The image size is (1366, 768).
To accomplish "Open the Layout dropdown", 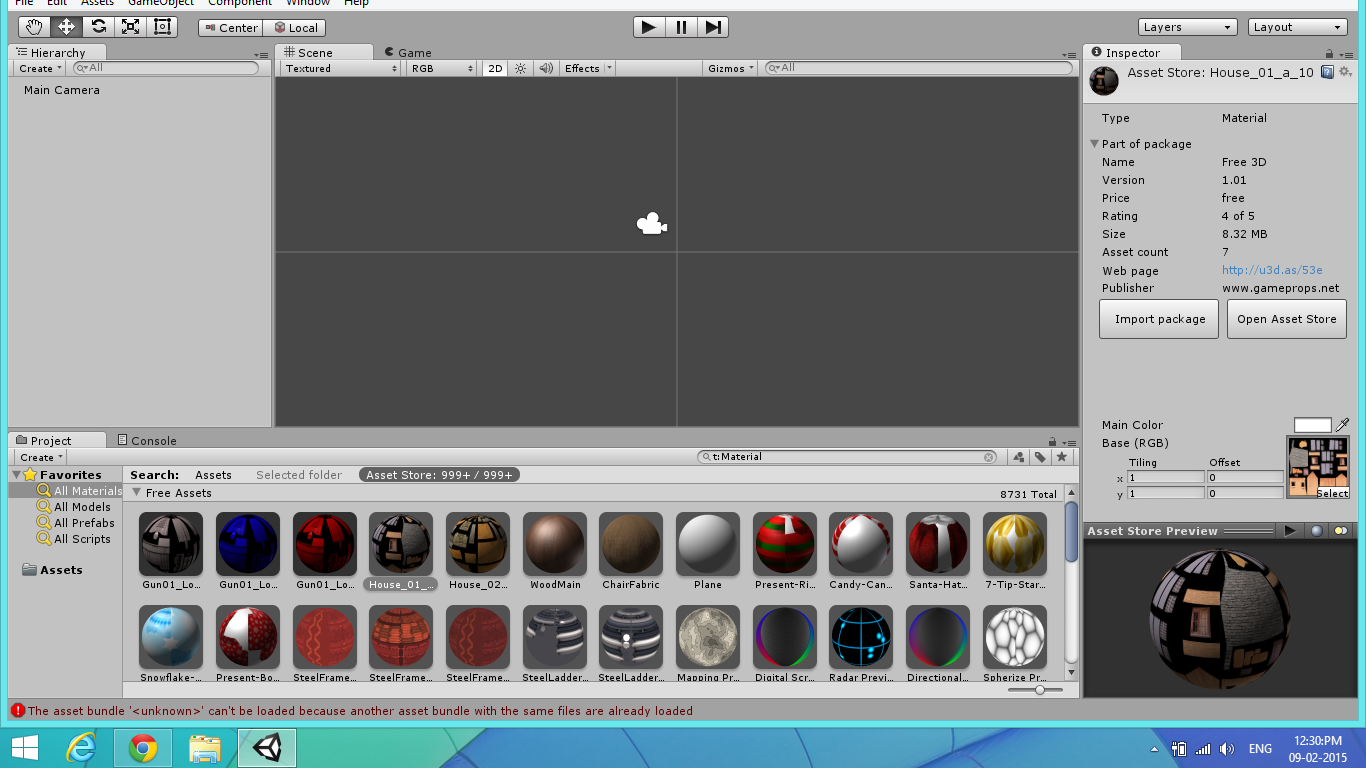I will [x=1299, y=27].
